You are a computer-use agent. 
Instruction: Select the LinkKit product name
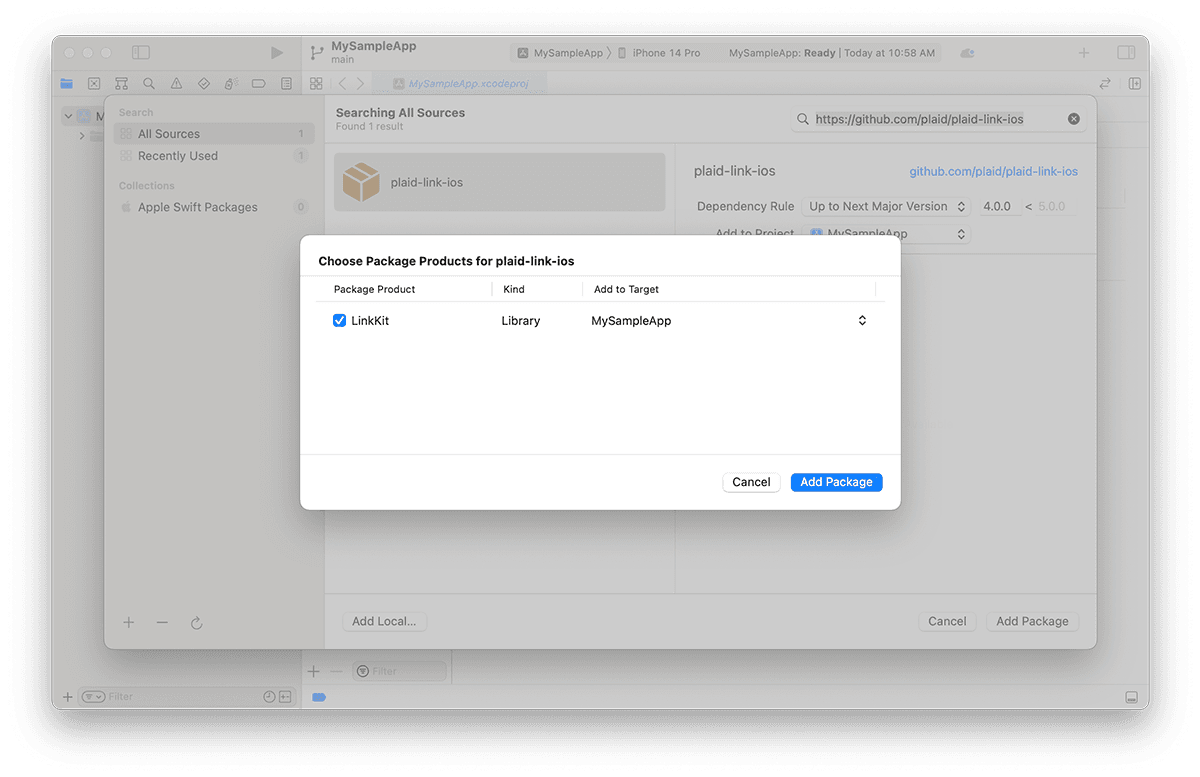click(x=370, y=321)
